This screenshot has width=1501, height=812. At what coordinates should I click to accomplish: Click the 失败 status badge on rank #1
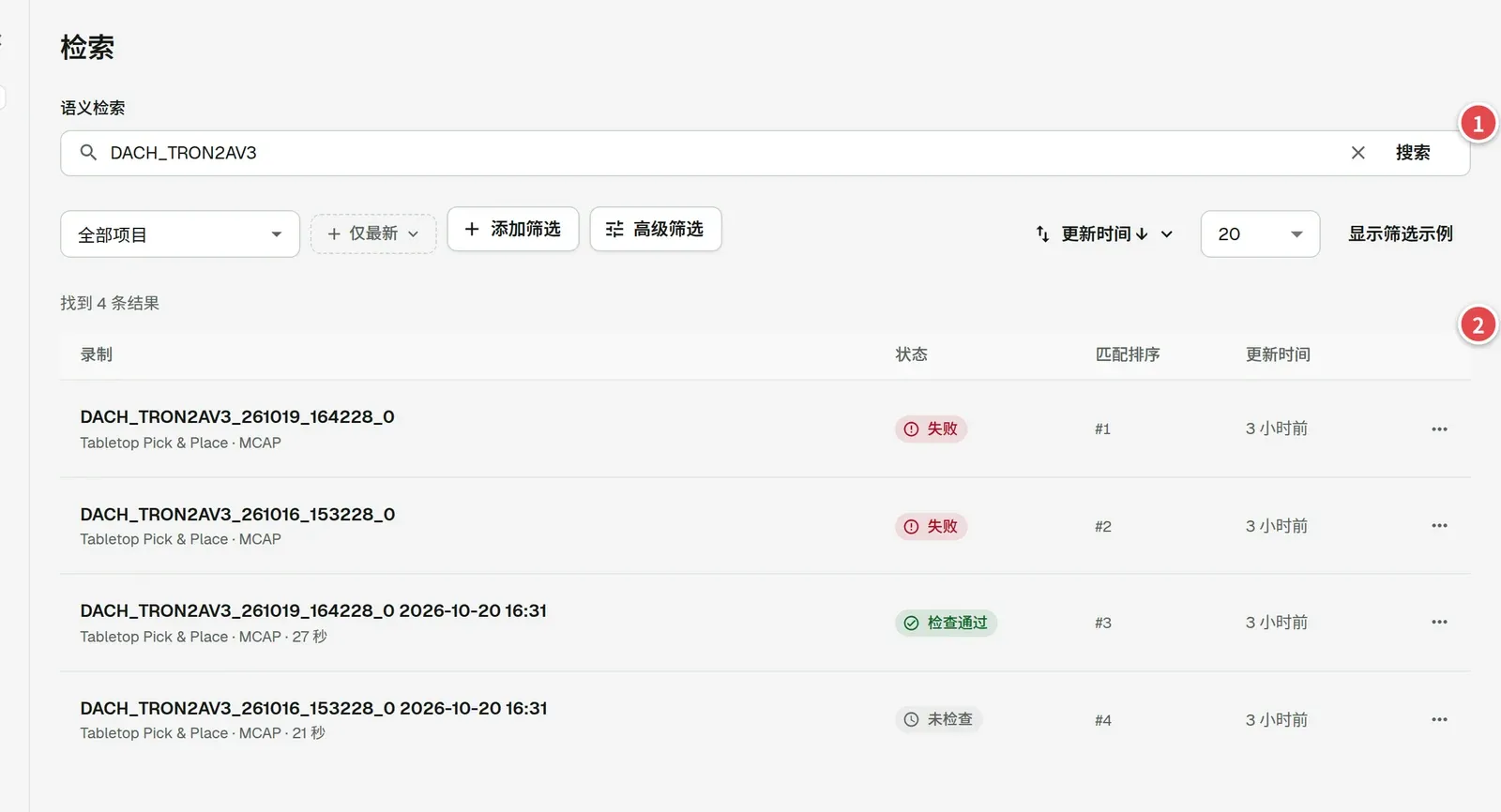931,429
